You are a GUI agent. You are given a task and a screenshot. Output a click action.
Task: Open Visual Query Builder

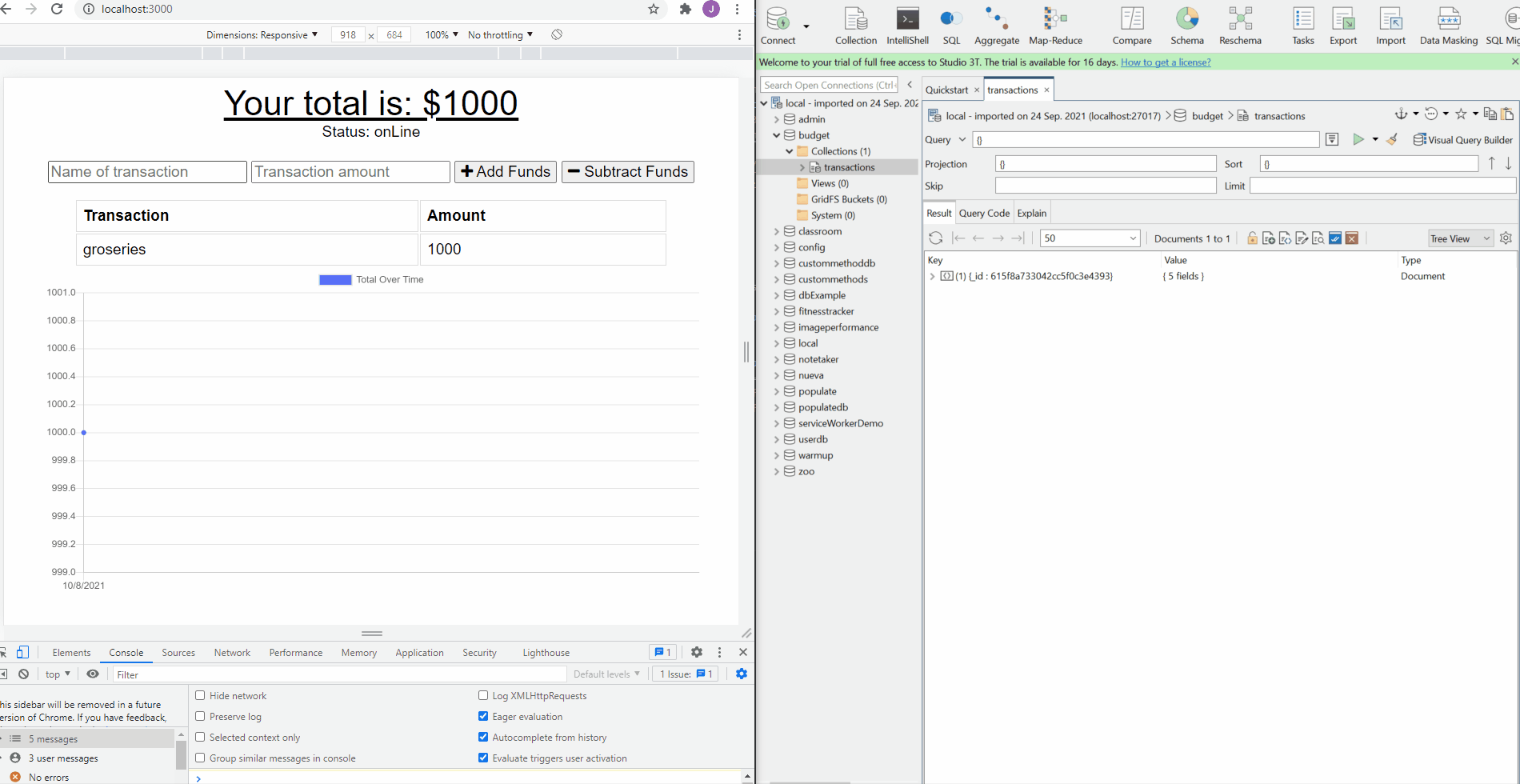pos(1463,139)
